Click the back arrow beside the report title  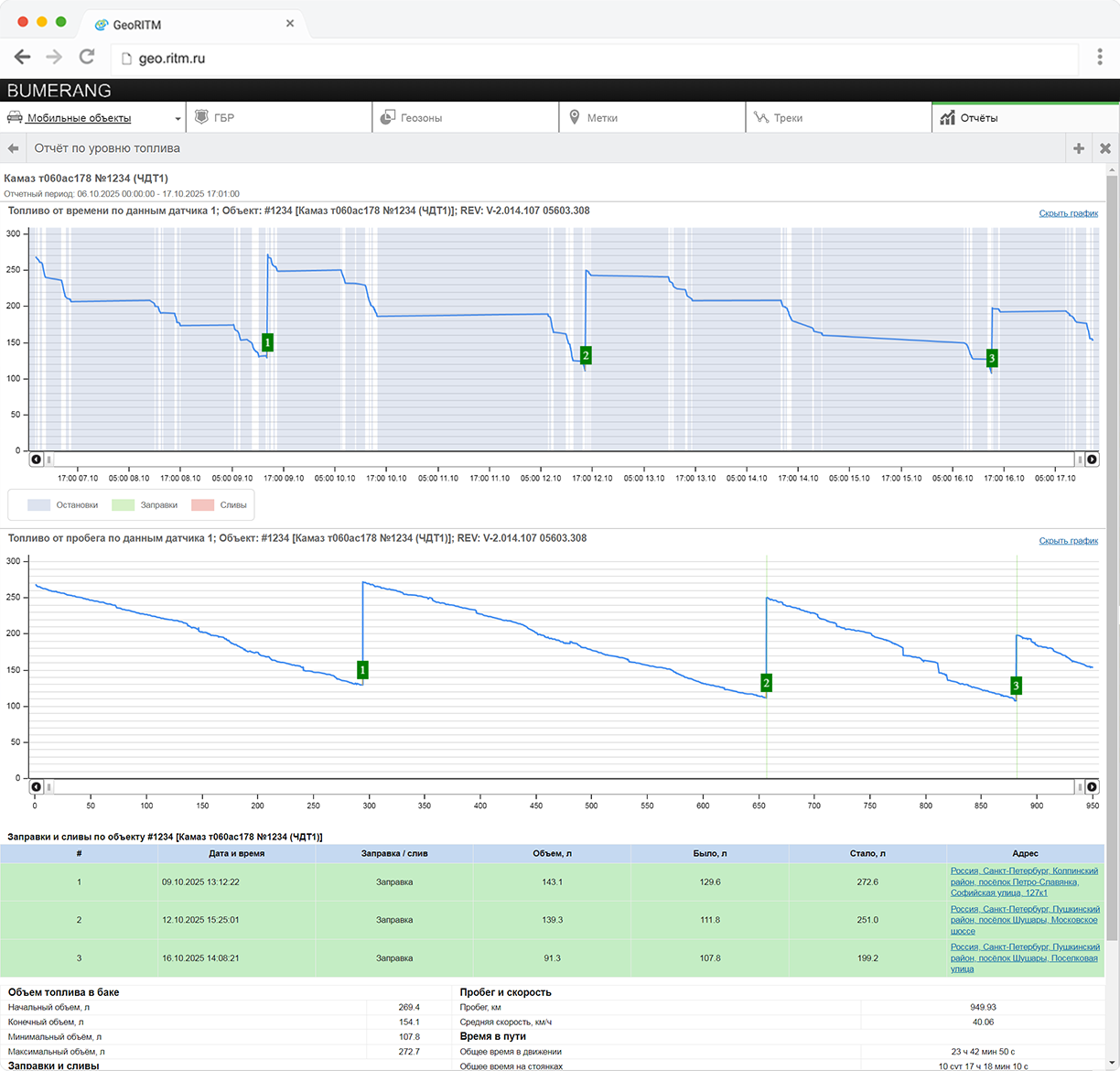pyautogui.click(x=13, y=148)
